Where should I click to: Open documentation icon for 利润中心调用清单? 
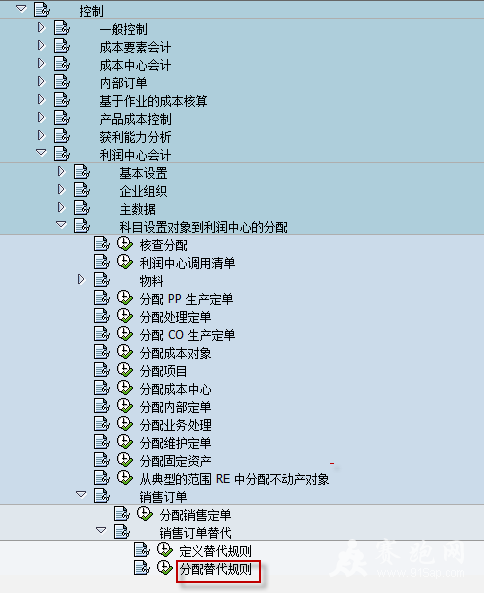(x=102, y=262)
